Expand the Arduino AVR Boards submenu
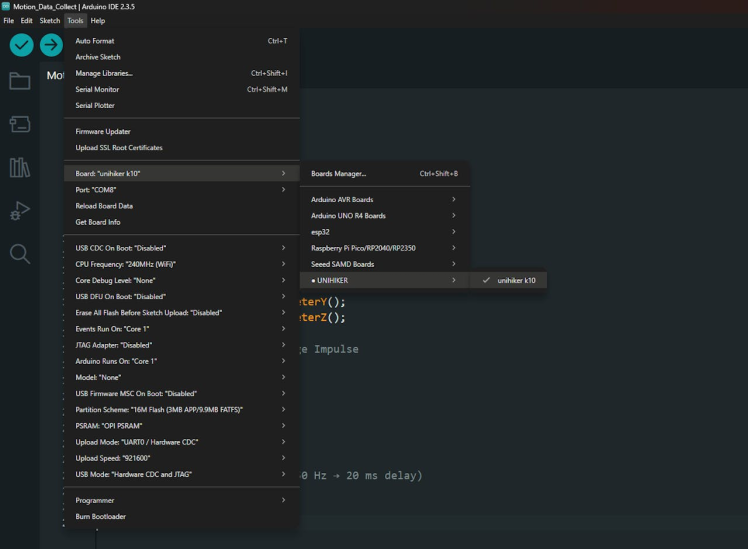 (384, 199)
